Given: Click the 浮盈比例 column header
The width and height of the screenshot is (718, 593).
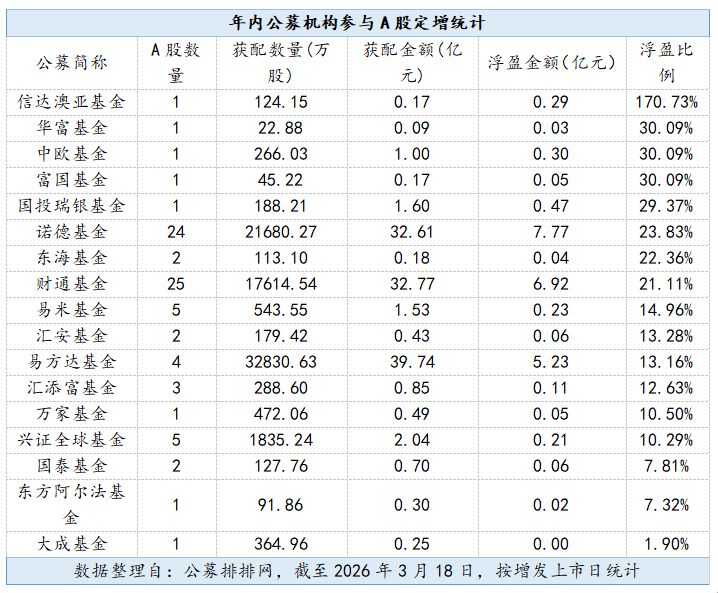Looking at the screenshot, I should (667, 63).
